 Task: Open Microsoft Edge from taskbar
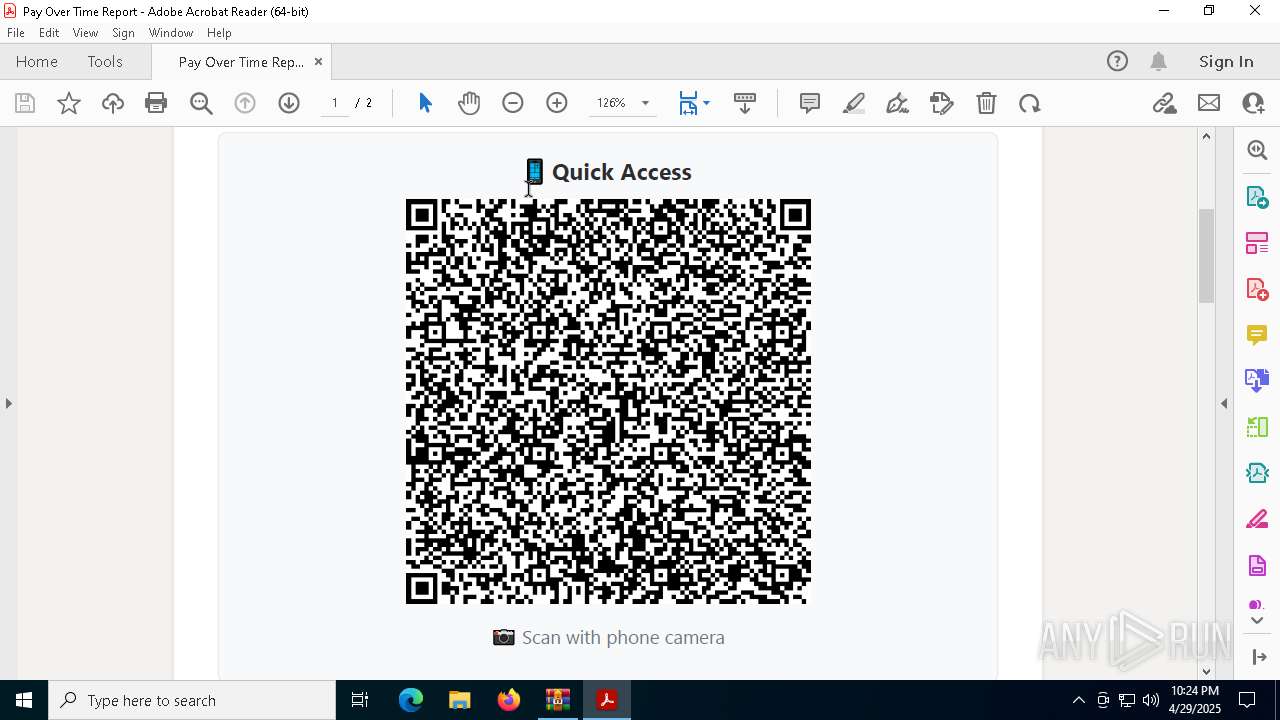(x=411, y=700)
